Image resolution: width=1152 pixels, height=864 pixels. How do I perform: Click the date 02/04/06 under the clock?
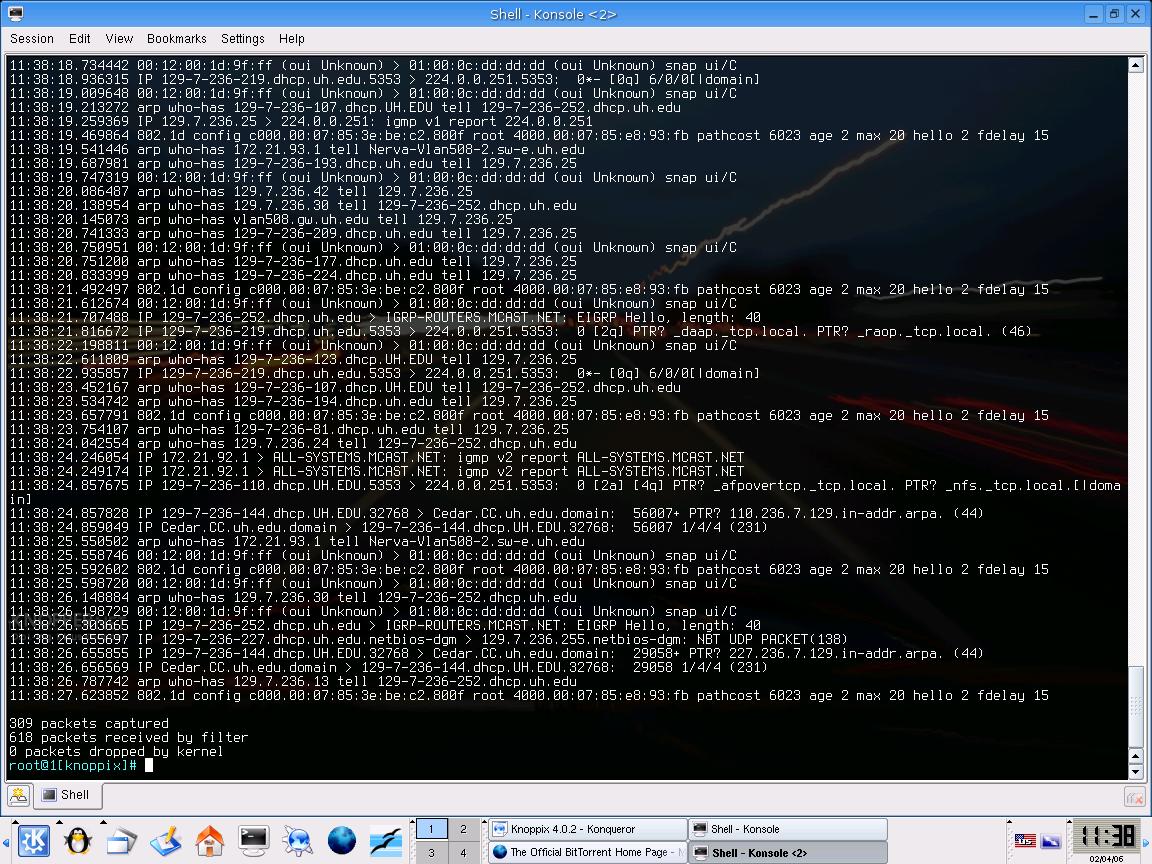click(1106, 858)
